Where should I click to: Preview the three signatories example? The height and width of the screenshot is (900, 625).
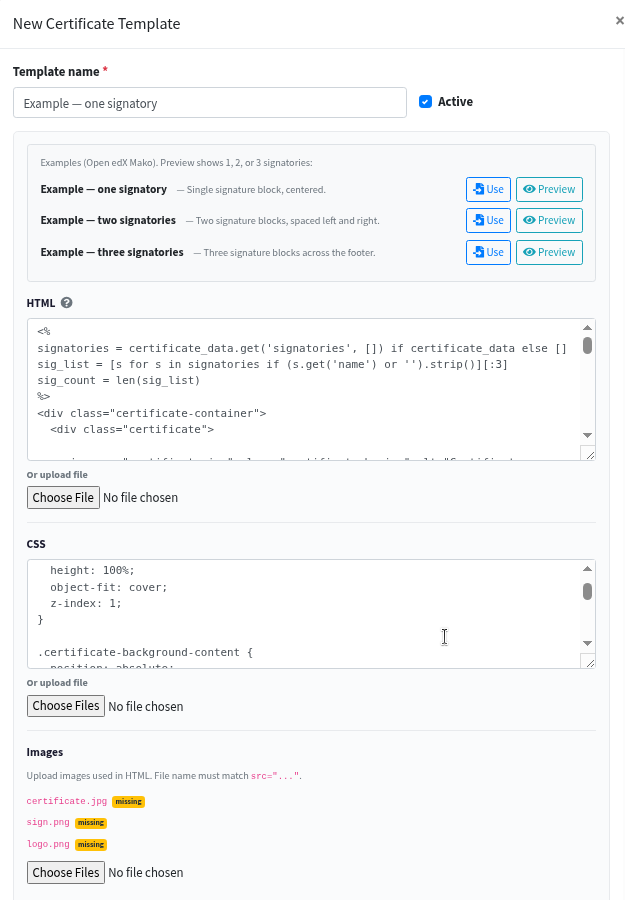(x=549, y=253)
